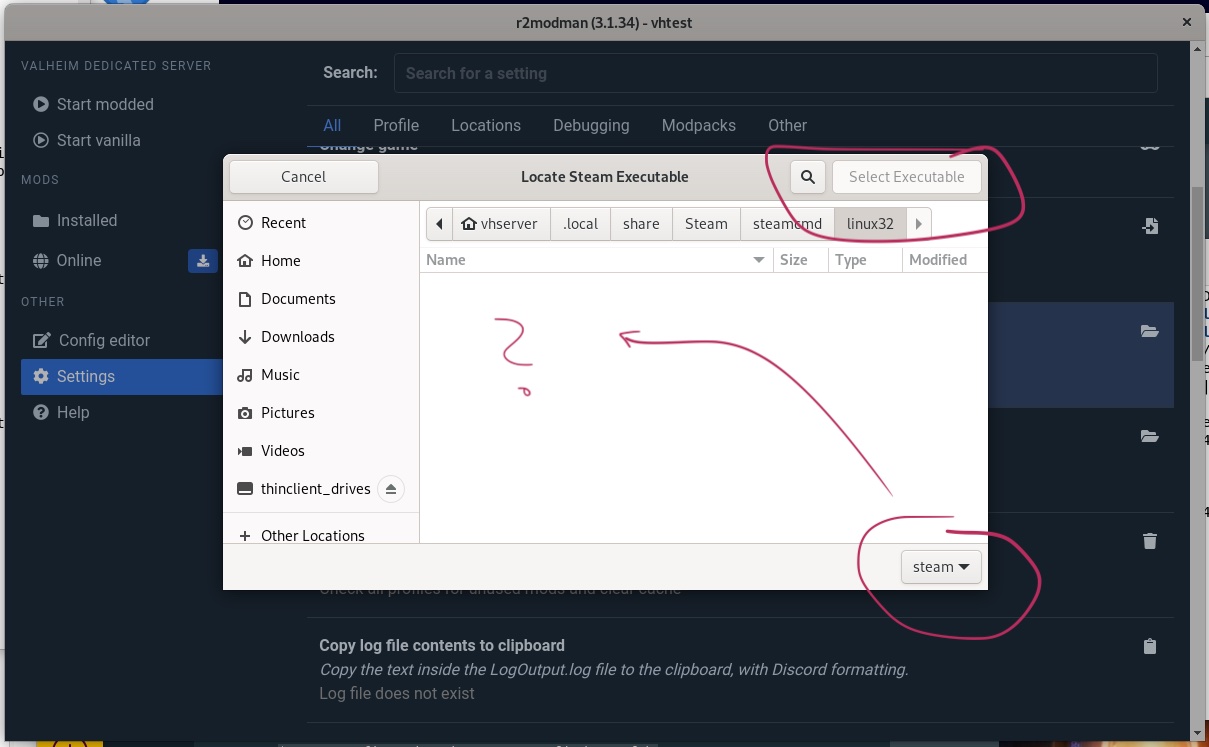This screenshot has width=1209, height=747.
Task: Open the Modpacks settings tab
Action: [x=698, y=125]
